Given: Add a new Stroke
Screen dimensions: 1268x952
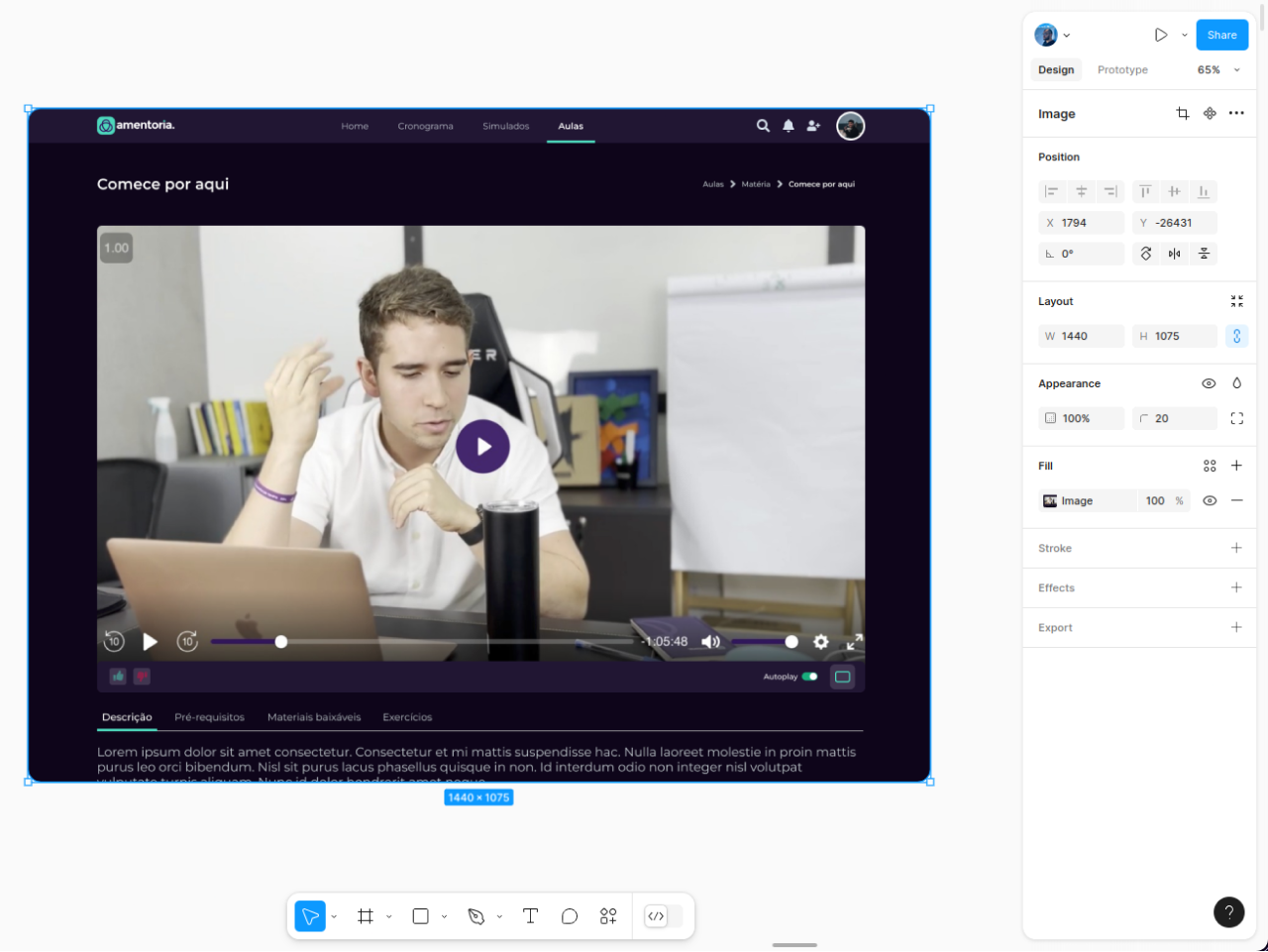Looking at the screenshot, I should 1236,548.
